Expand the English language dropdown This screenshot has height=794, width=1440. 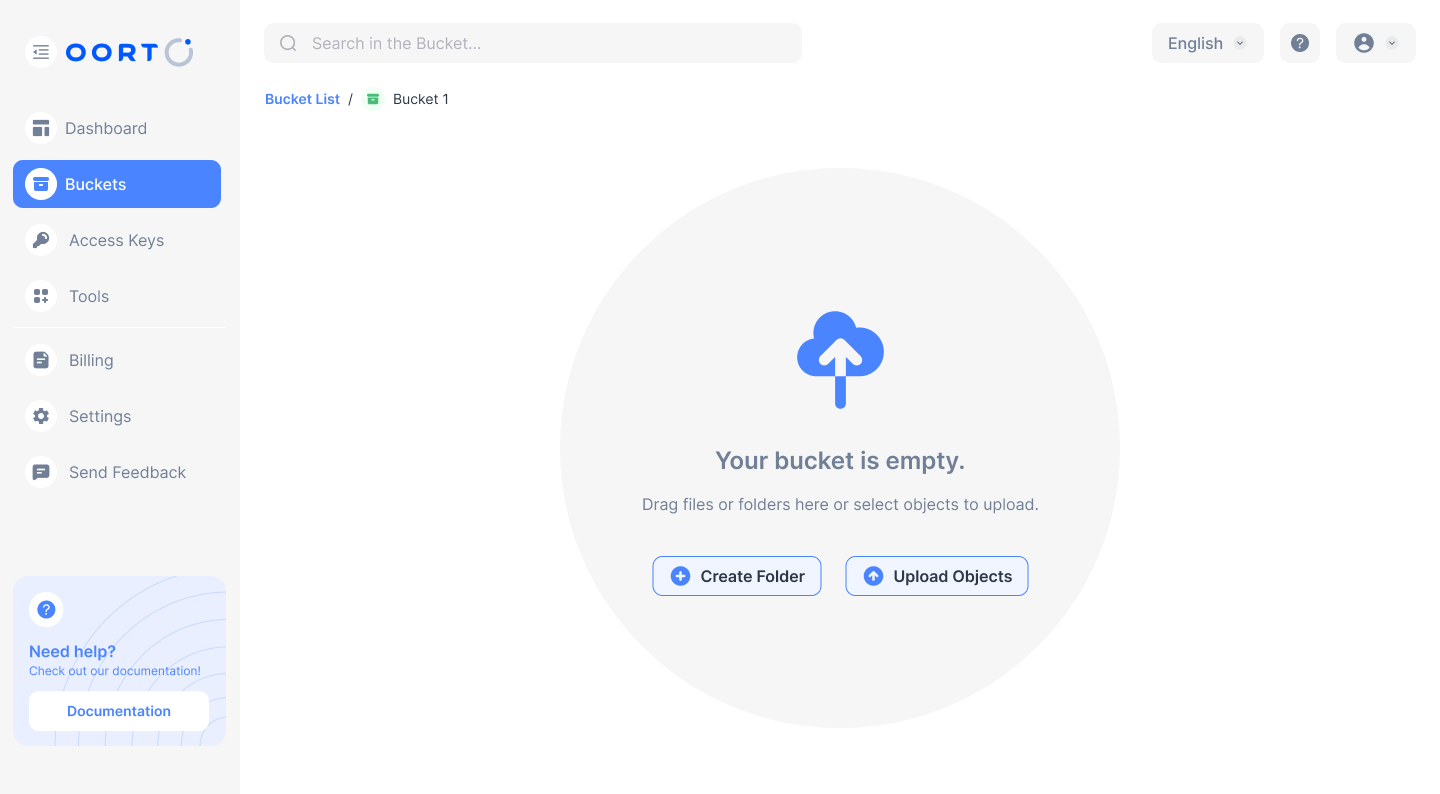tap(1207, 43)
